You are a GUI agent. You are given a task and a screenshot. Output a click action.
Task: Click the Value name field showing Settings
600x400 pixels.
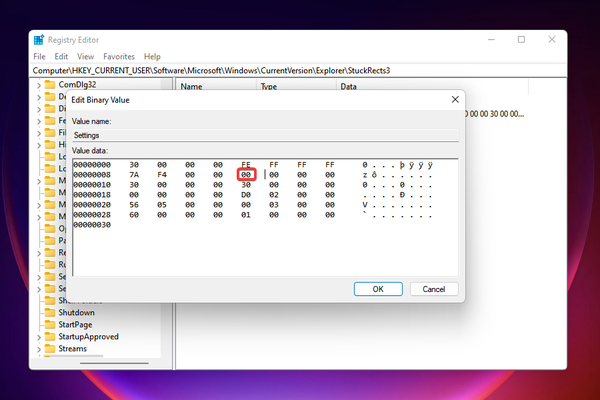pyautogui.click(x=266, y=135)
